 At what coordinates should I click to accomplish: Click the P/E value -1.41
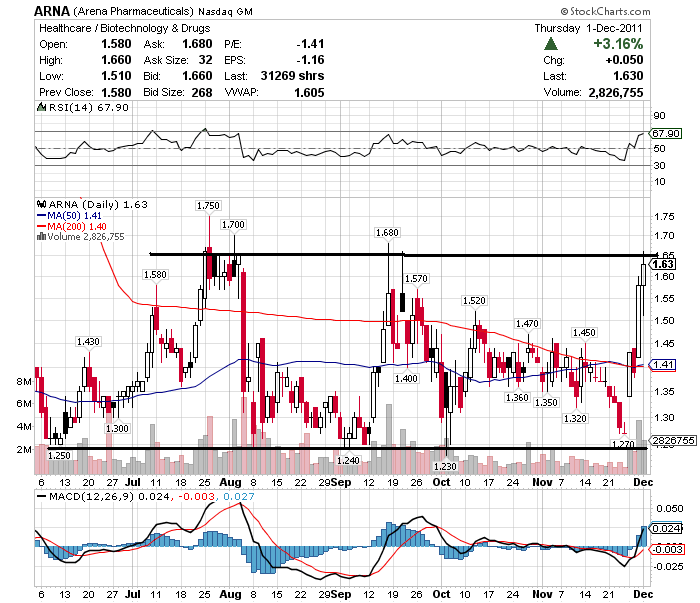coord(310,44)
